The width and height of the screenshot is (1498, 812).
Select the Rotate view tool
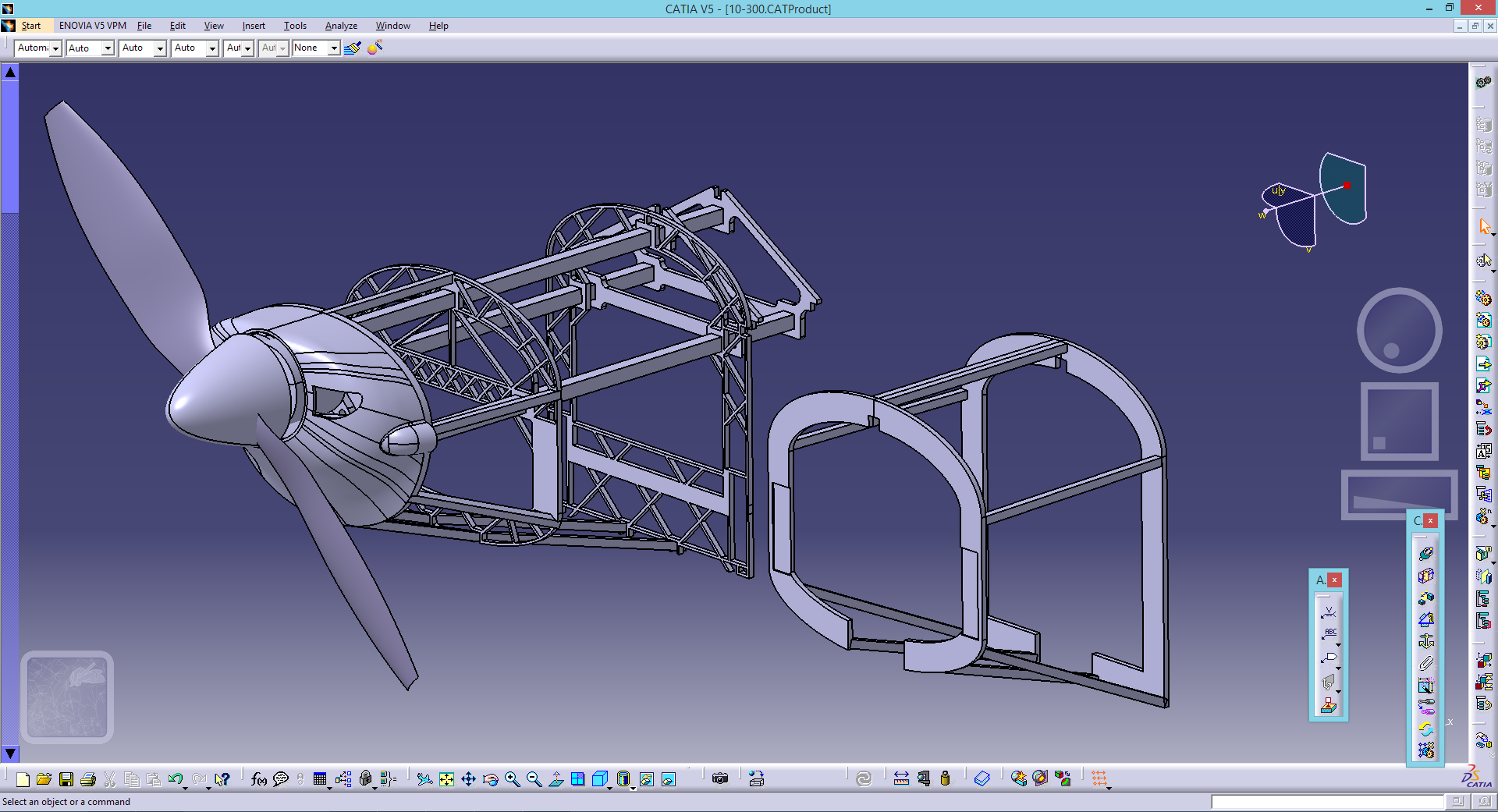coord(490,778)
